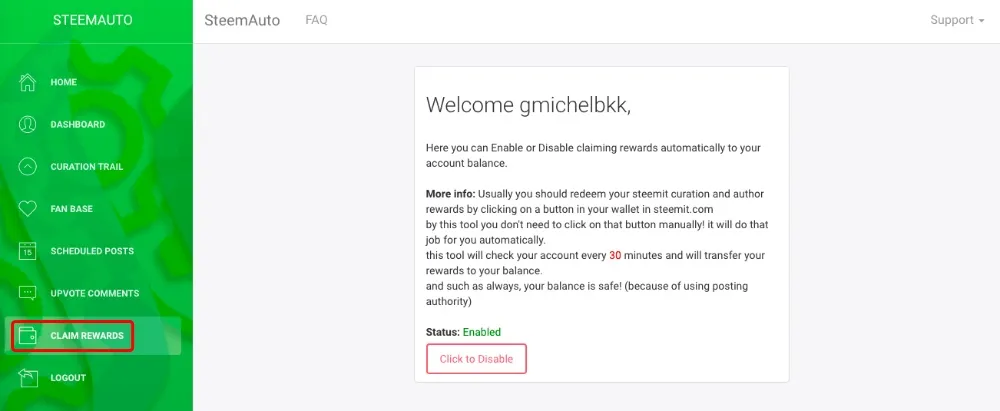Click the Scheduled Posts calendar icon

[x=28, y=251]
